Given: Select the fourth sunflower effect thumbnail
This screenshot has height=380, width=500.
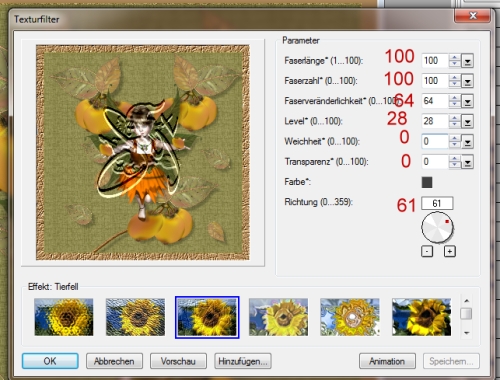Looking at the screenshot, I should point(278,317).
